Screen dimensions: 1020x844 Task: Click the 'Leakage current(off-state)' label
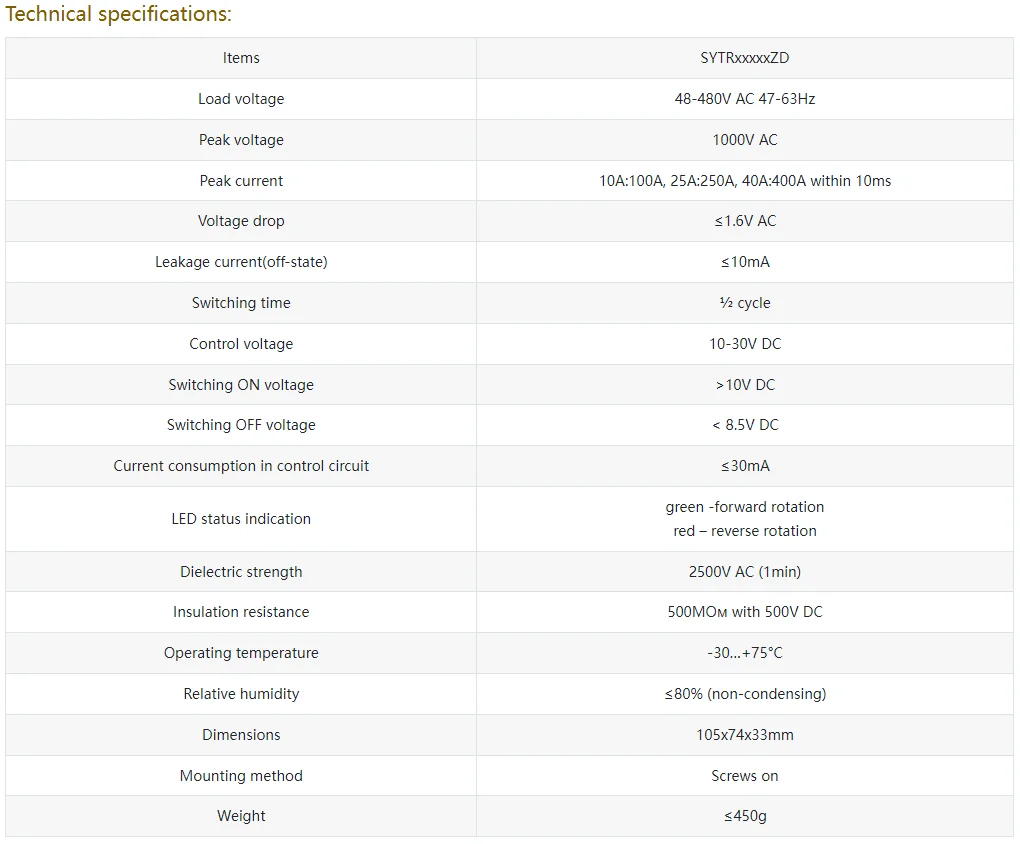[241, 262]
